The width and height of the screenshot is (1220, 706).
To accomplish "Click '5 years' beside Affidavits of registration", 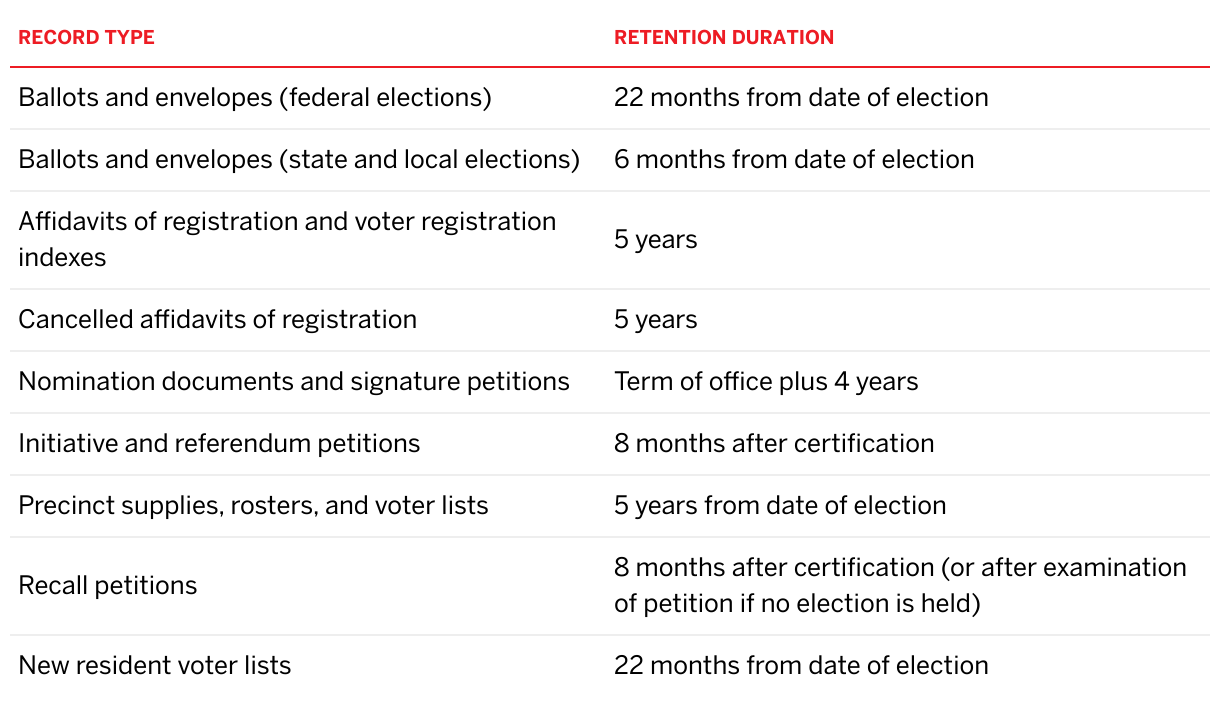I will tap(656, 240).
